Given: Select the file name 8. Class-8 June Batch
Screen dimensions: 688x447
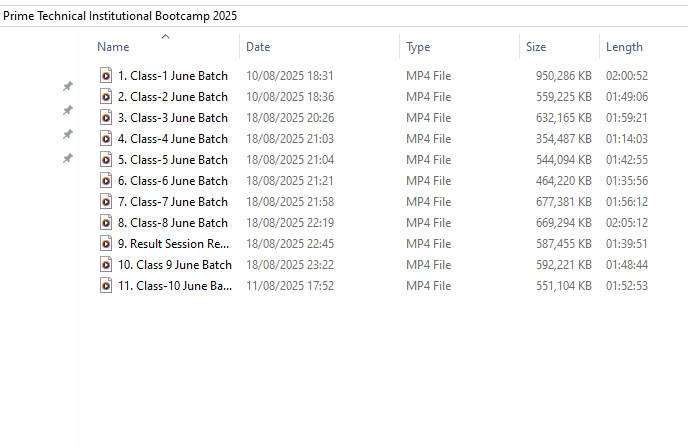Looking at the screenshot, I should pyautogui.click(x=172, y=223).
